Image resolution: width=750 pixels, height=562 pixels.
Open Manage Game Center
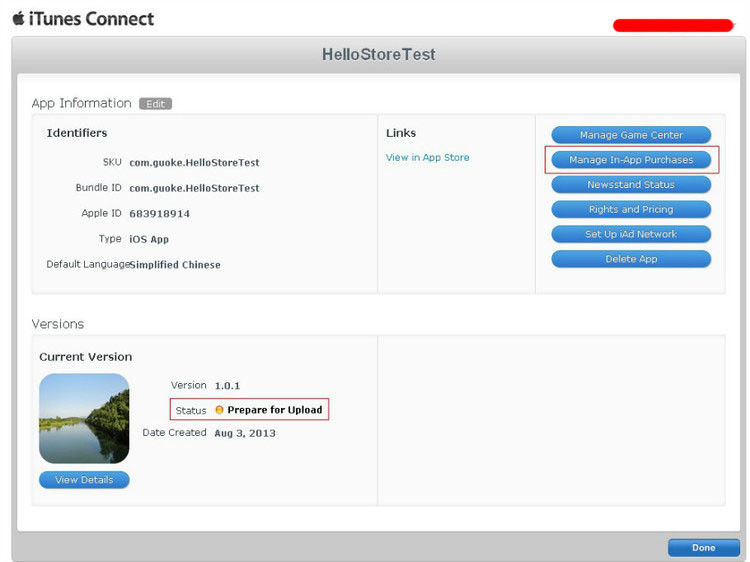tap(631, 135)
